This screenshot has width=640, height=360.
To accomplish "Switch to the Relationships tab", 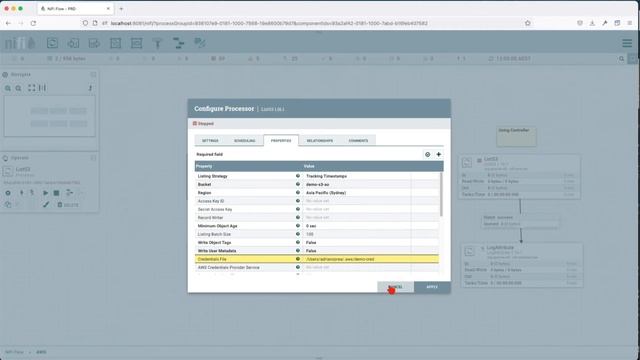I will (x=320, y=140).
